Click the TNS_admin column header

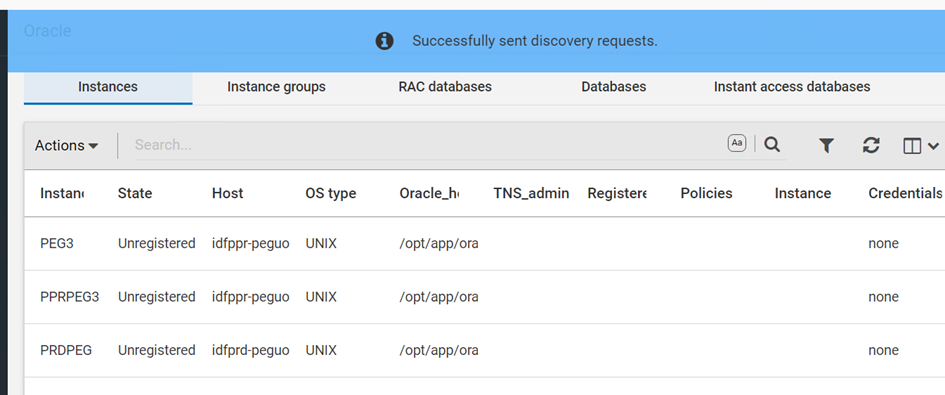(x=531, y=193)
